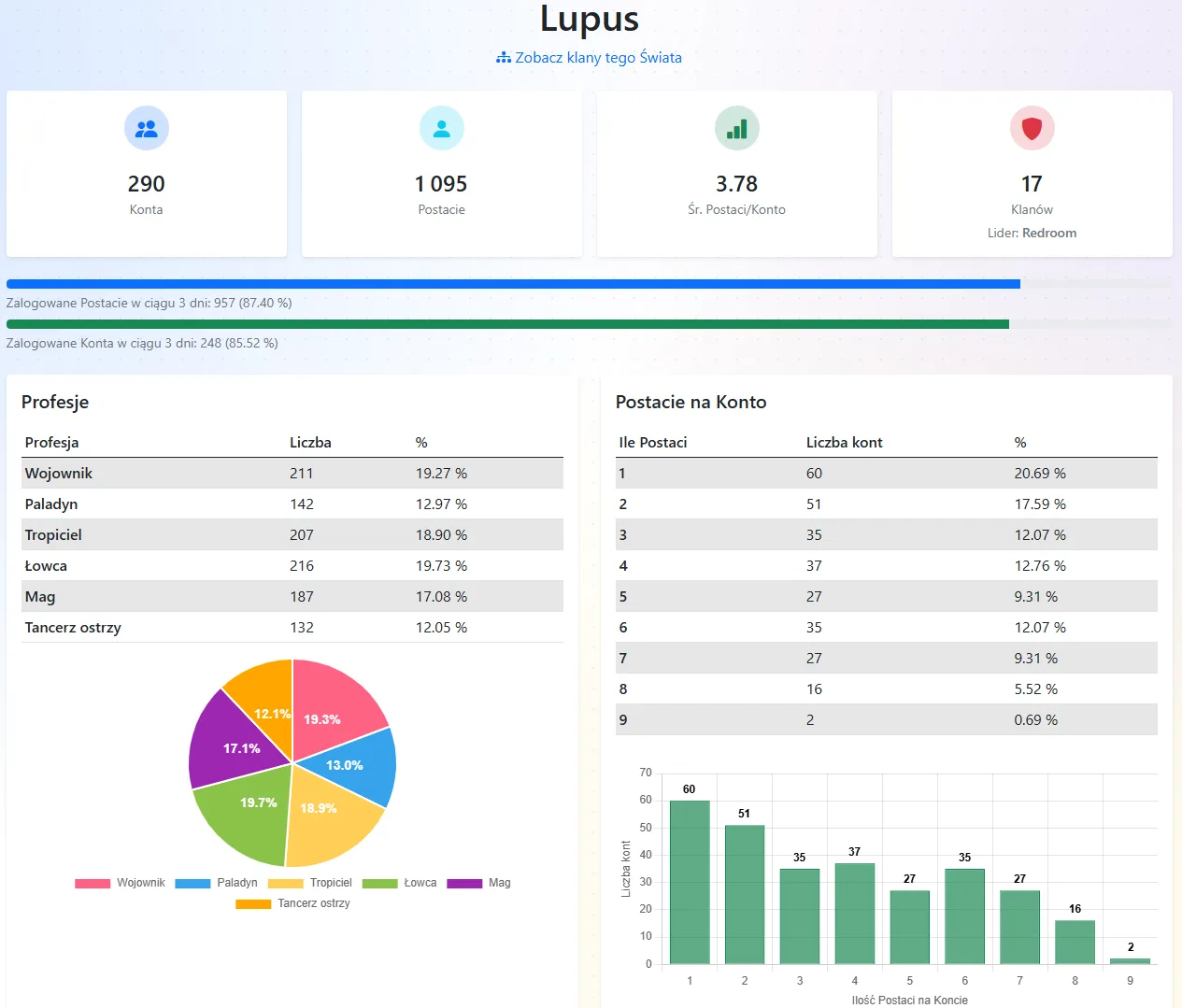
Task: Click the blue logged characters progress bar
Action: click(513, 284)
